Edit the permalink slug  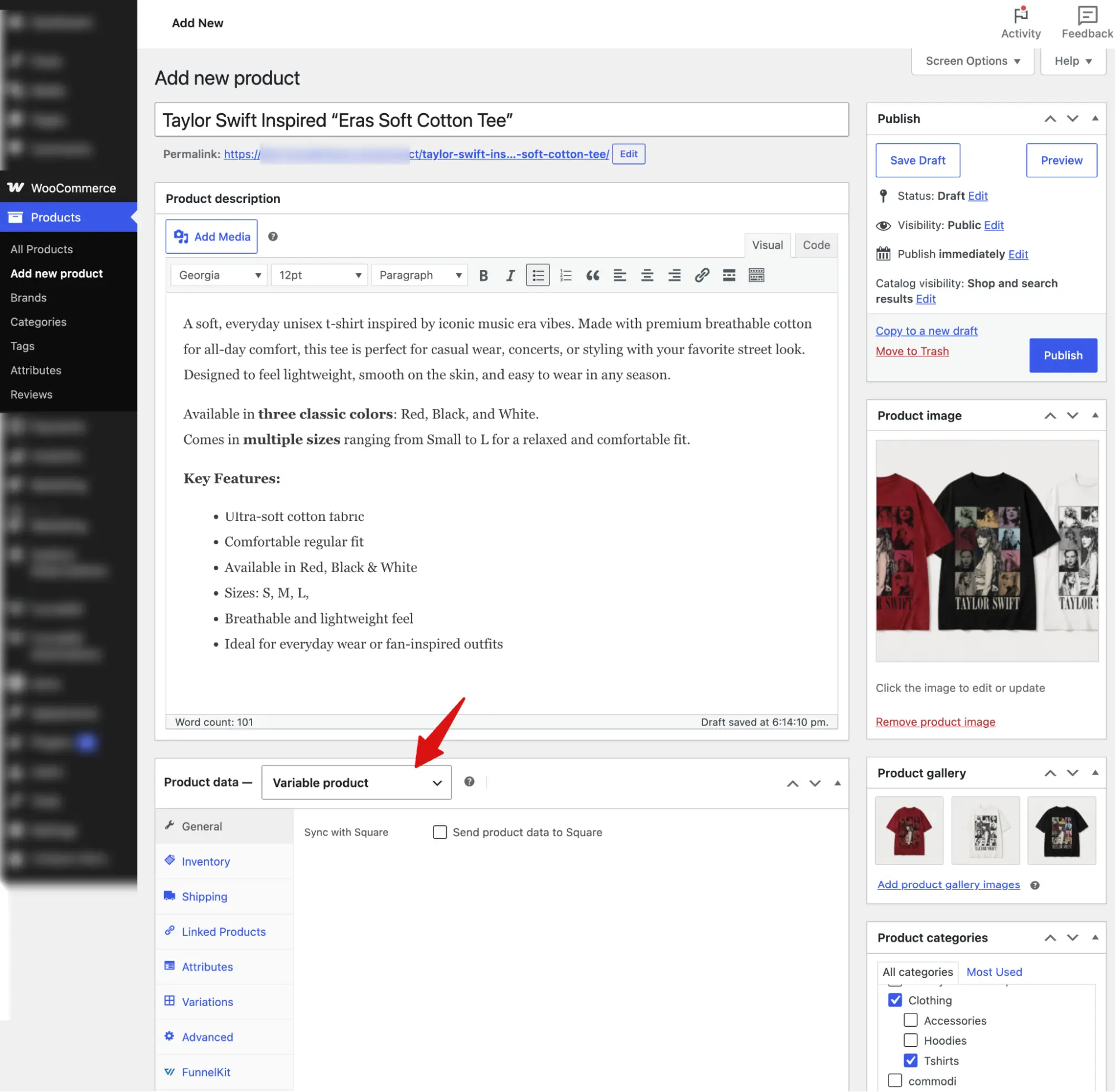click(x=628, y=154)
